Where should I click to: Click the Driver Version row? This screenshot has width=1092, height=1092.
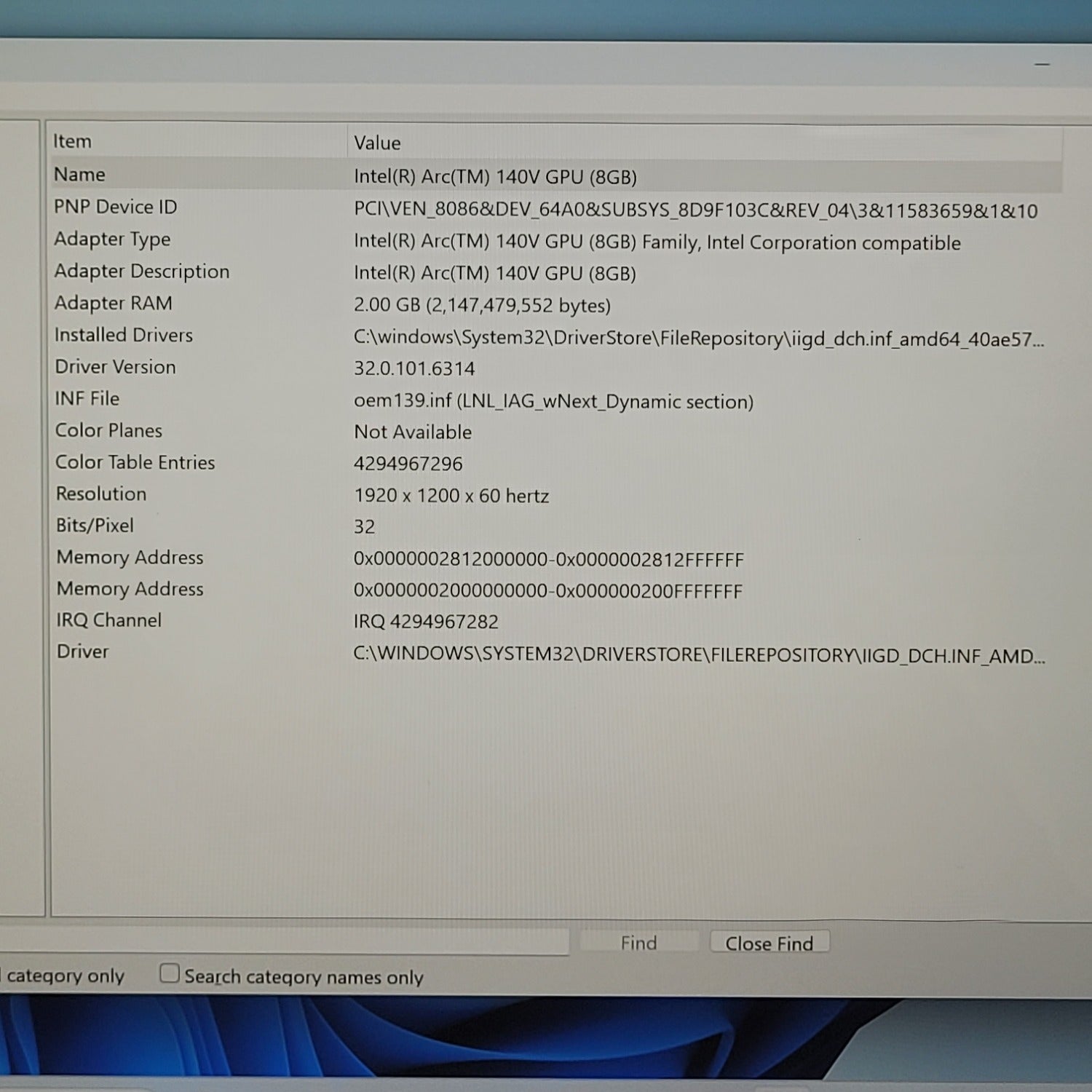pos(116,367)
